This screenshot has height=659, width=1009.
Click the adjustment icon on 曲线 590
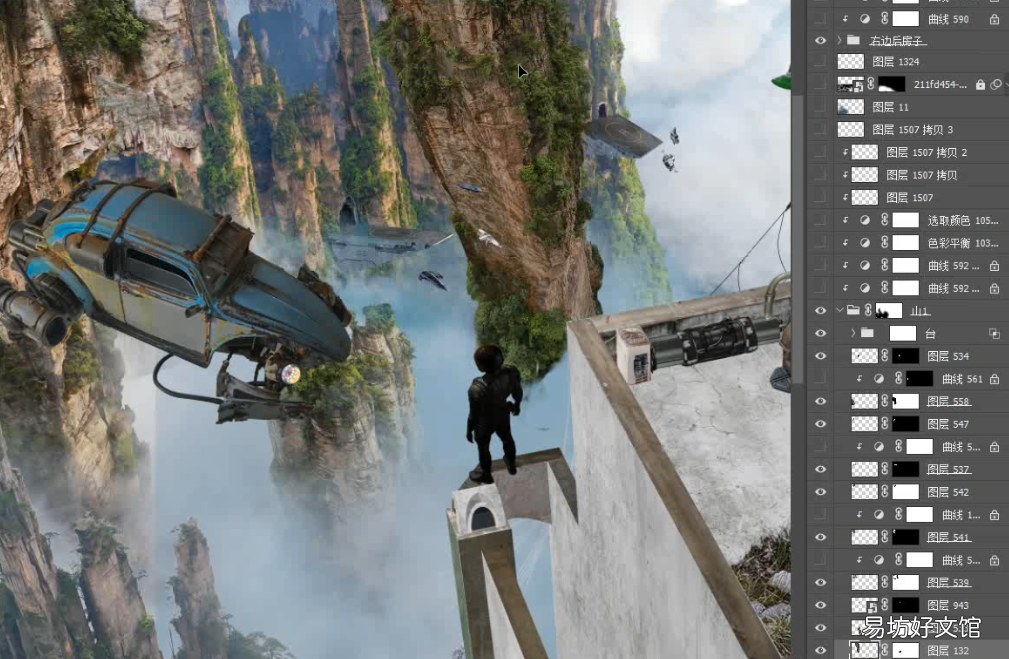(865, 19)
